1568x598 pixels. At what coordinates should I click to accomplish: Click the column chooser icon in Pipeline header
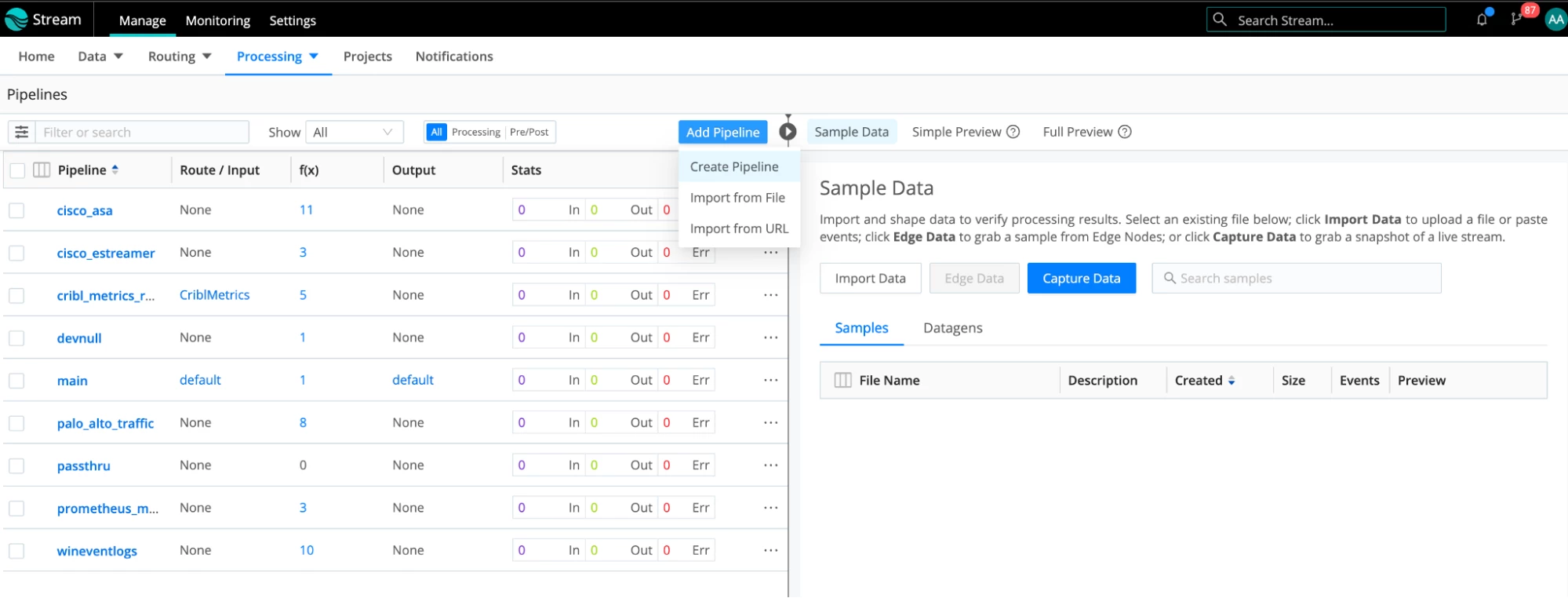click(42, 170)
